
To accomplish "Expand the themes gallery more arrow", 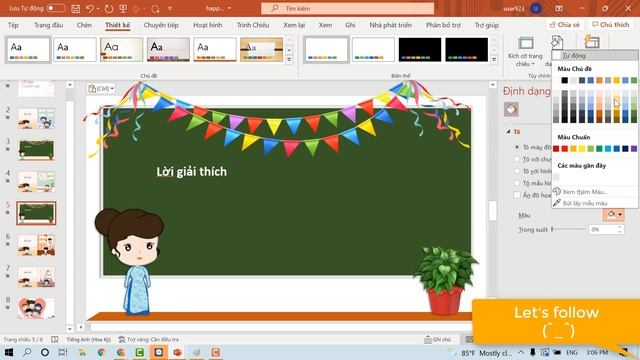I will tap(289, 60).
